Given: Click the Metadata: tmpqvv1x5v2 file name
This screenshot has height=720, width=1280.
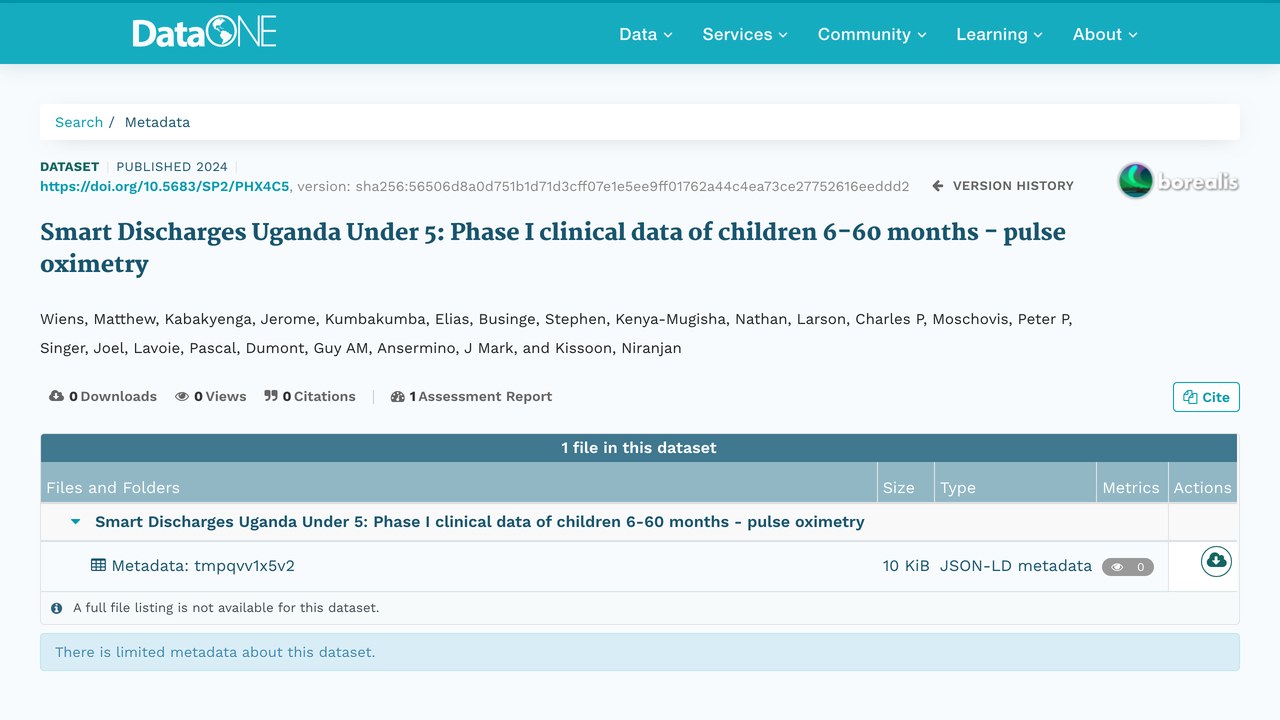Looking at the screenshot, I should tap(203, 566).
